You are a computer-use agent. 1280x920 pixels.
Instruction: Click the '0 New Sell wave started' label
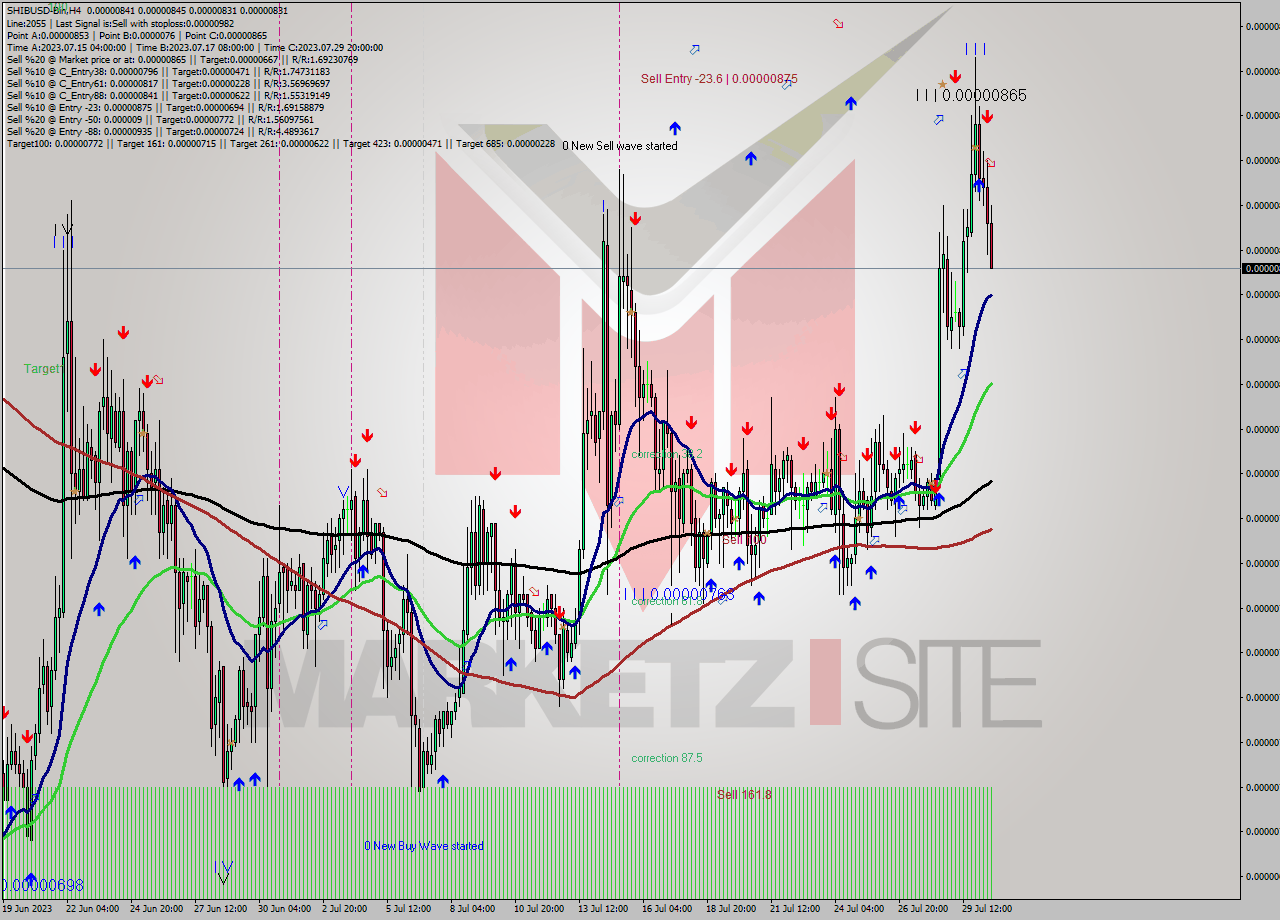pos(620,146)
